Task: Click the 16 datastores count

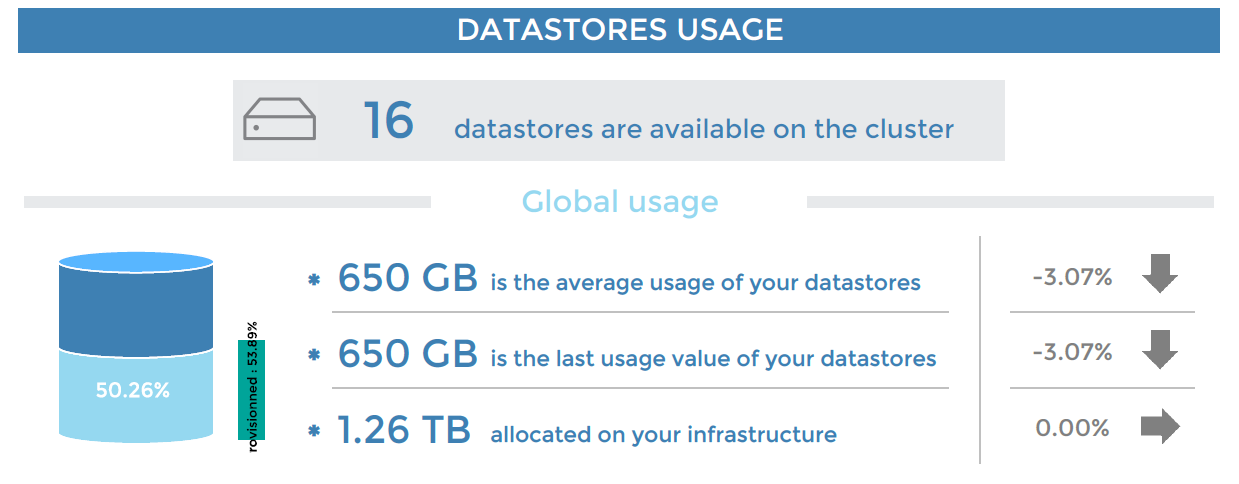Action: pos(388,121)
